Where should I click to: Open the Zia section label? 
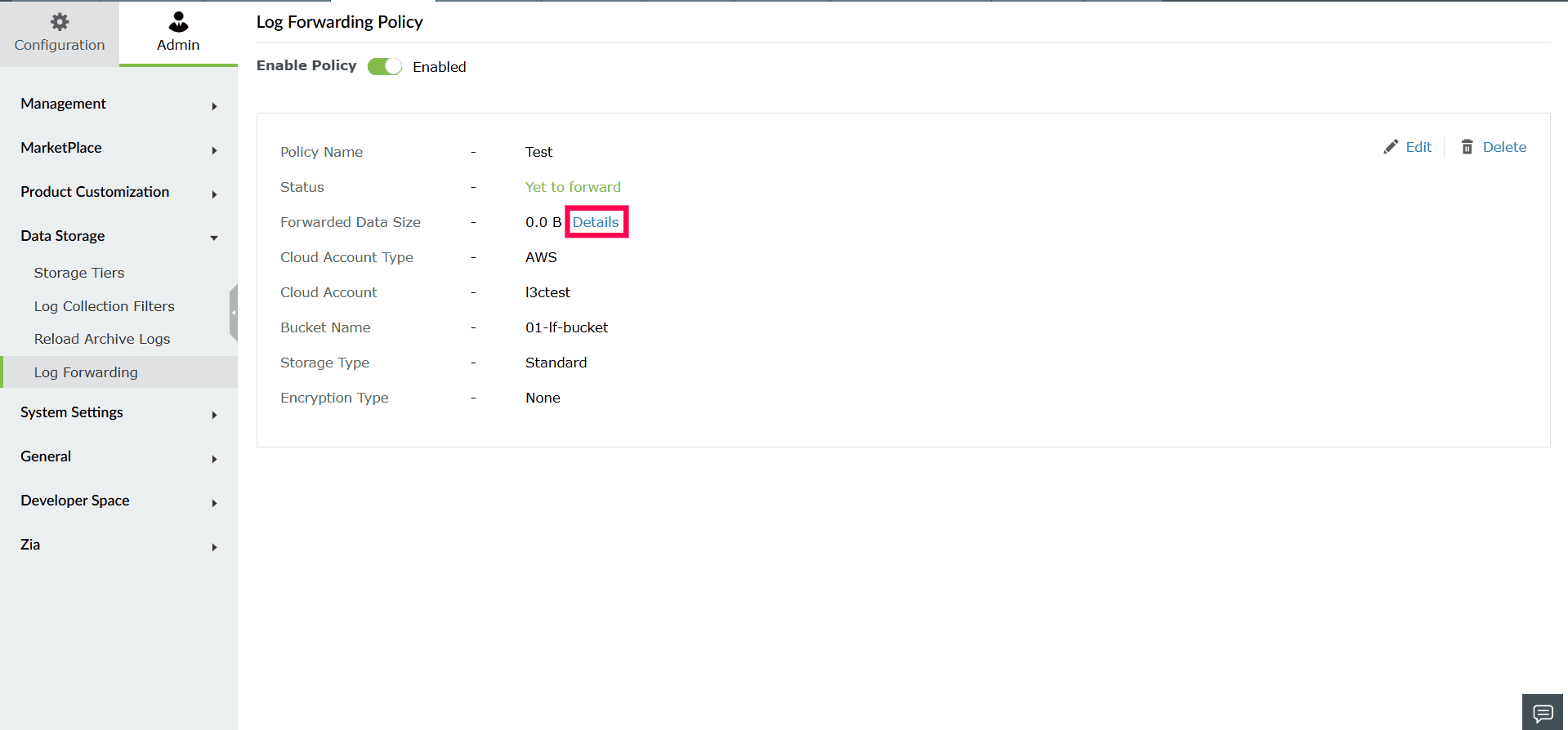(30, 545)
